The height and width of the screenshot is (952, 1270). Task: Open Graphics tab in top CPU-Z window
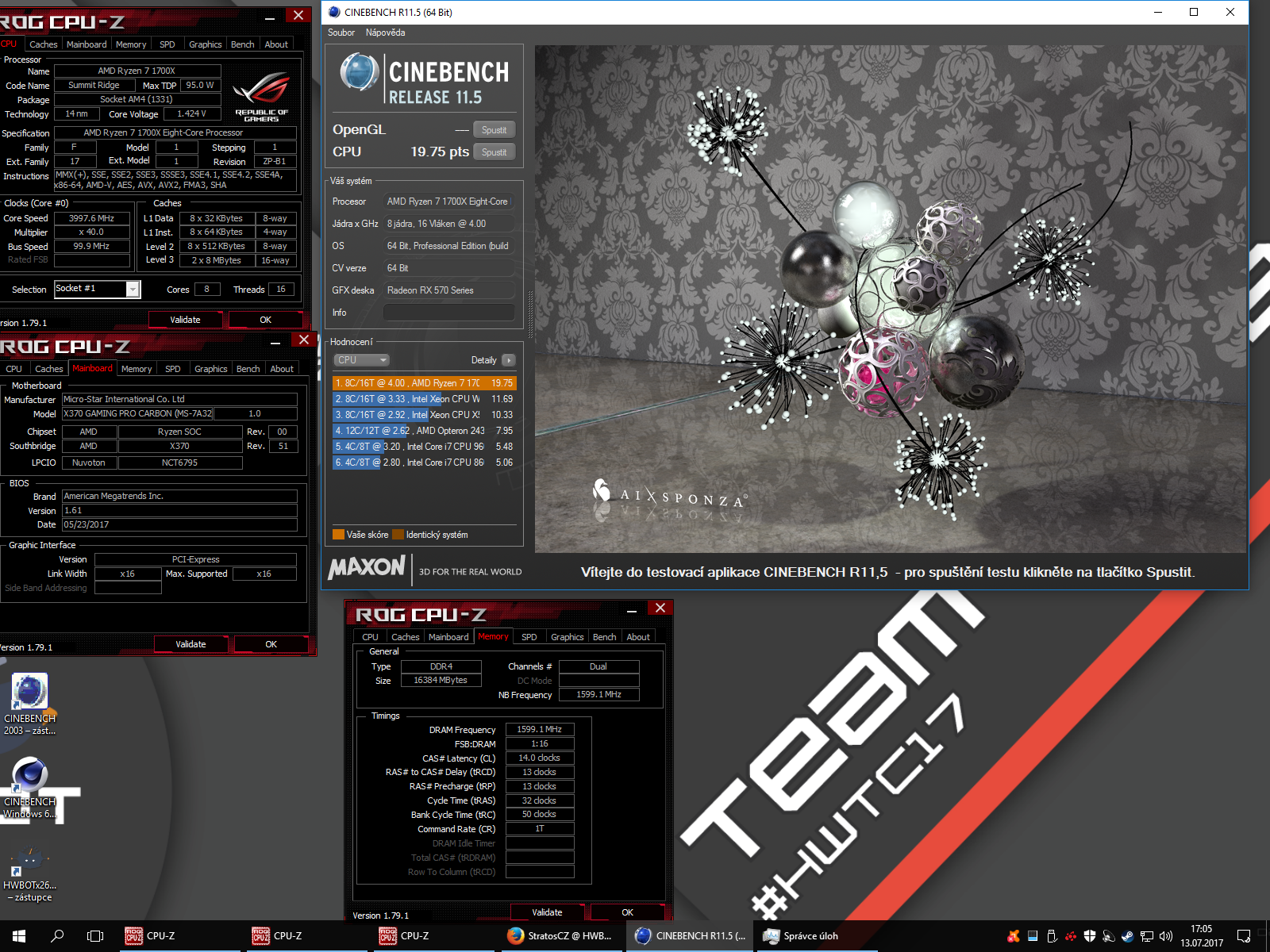(205, 44)
